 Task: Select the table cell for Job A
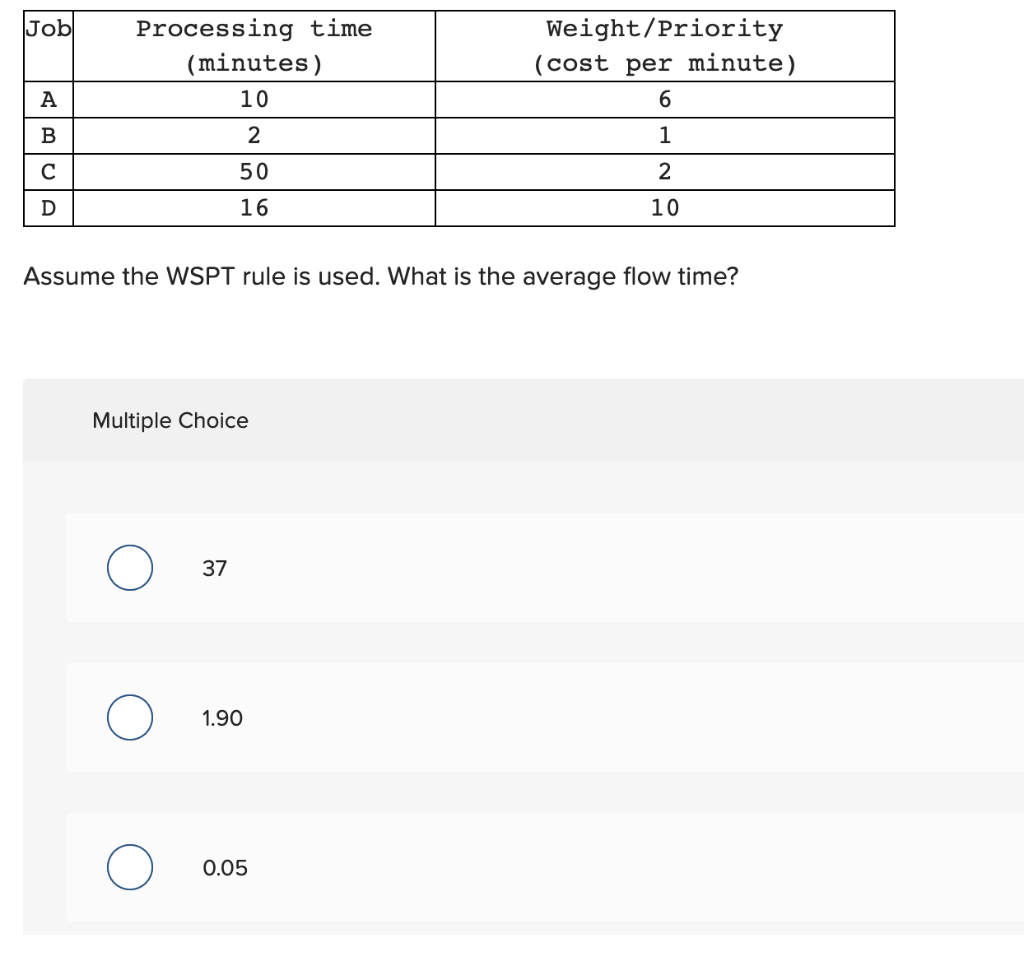(x=46, y=98)
